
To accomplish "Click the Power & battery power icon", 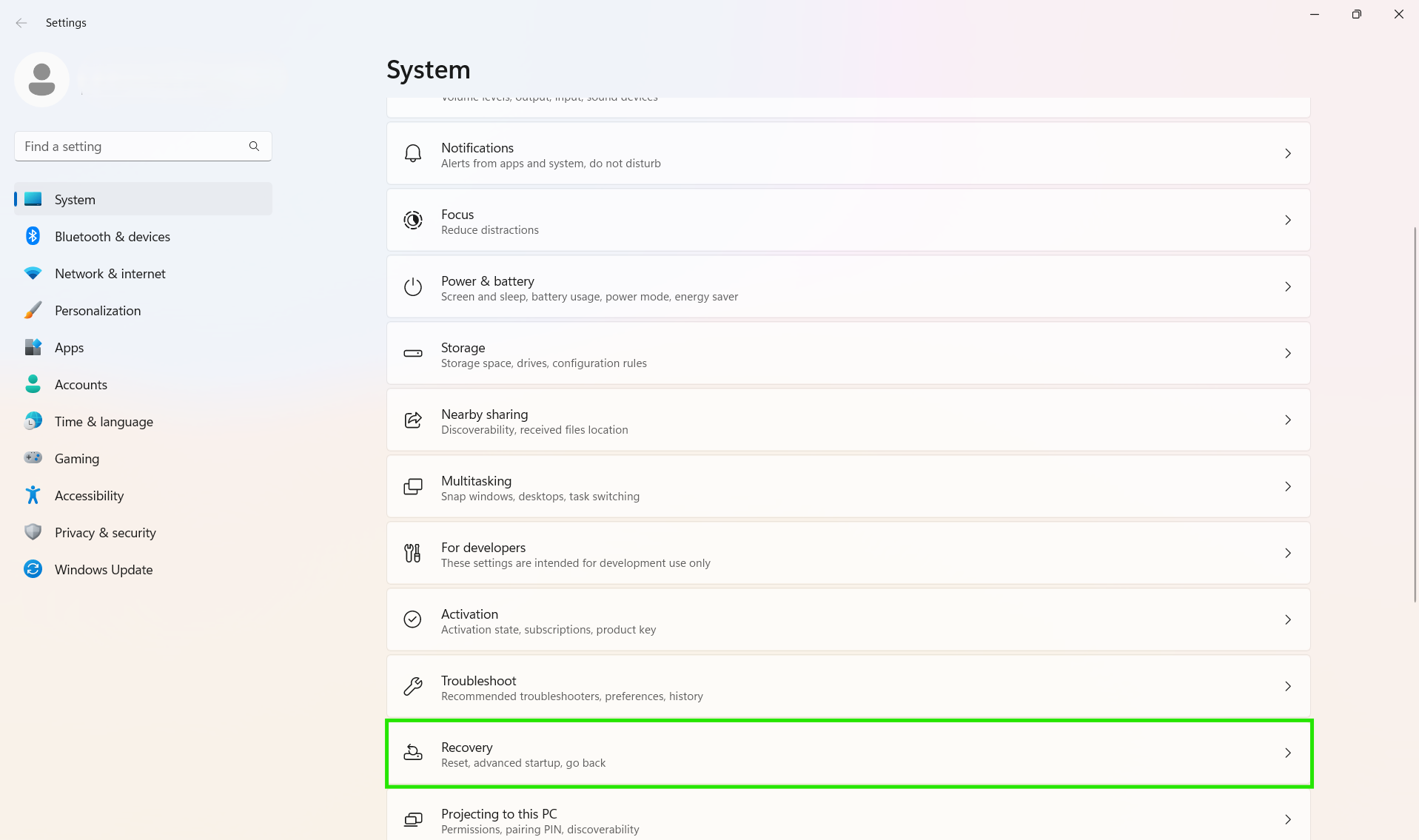I will coord(413,287).
